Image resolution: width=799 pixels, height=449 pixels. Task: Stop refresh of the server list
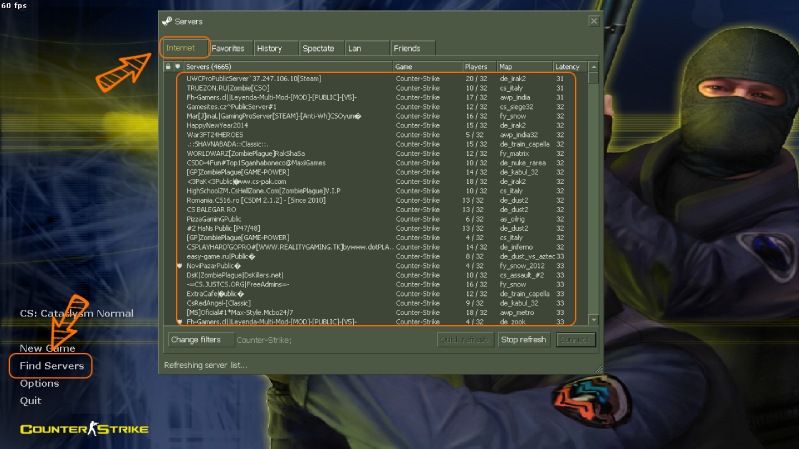[x=523, y=339]
